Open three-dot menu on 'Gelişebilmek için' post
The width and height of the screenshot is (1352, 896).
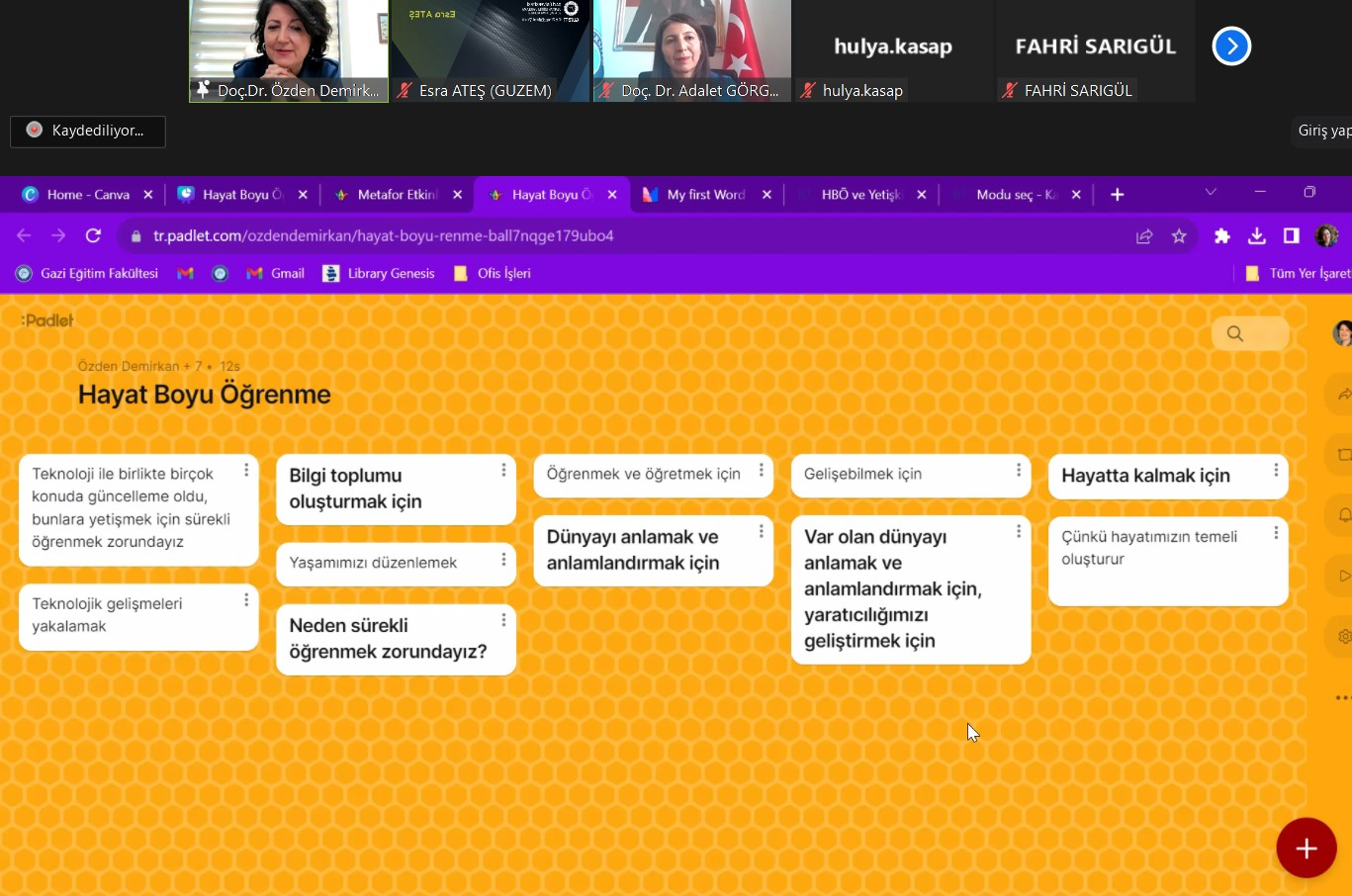point(1018,471)
